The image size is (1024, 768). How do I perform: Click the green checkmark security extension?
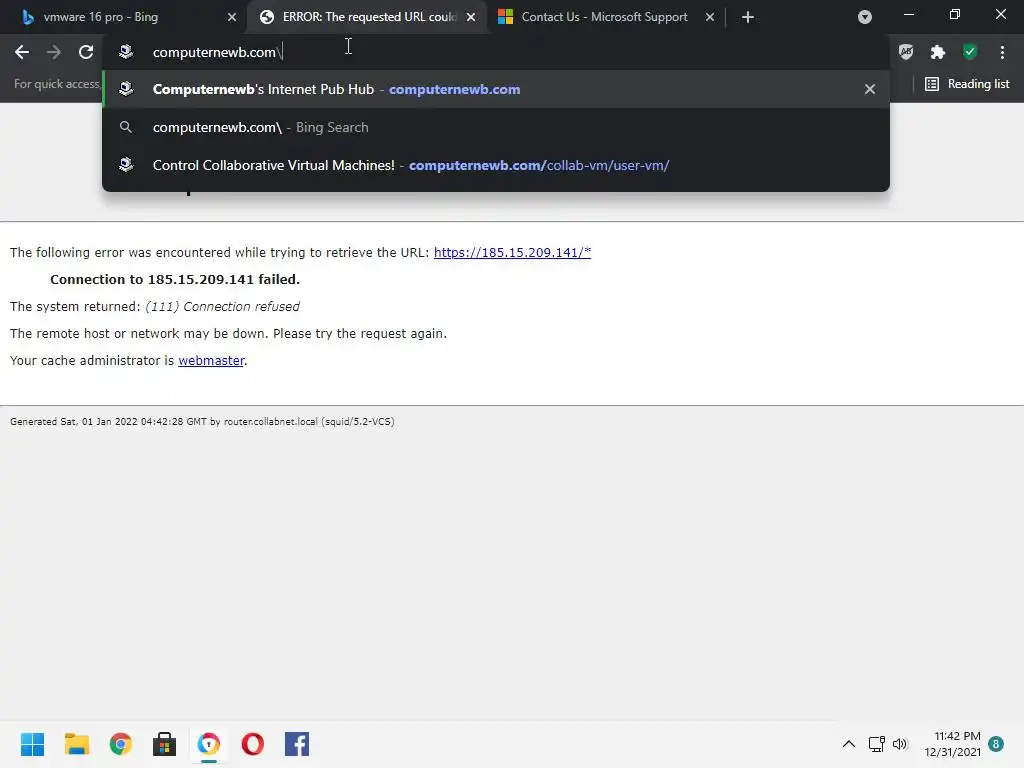pos(970,52)
